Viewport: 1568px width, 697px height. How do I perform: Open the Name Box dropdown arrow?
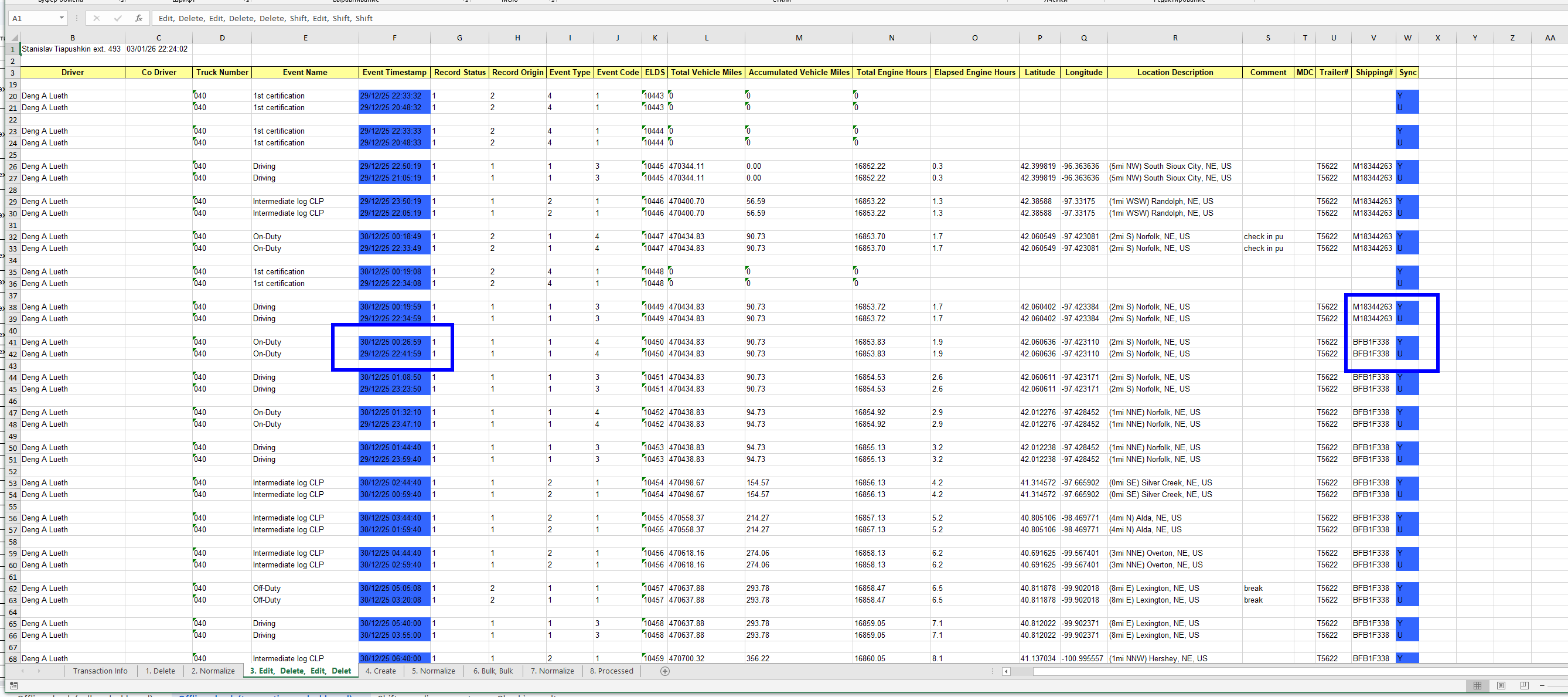[x=62, y=18]
